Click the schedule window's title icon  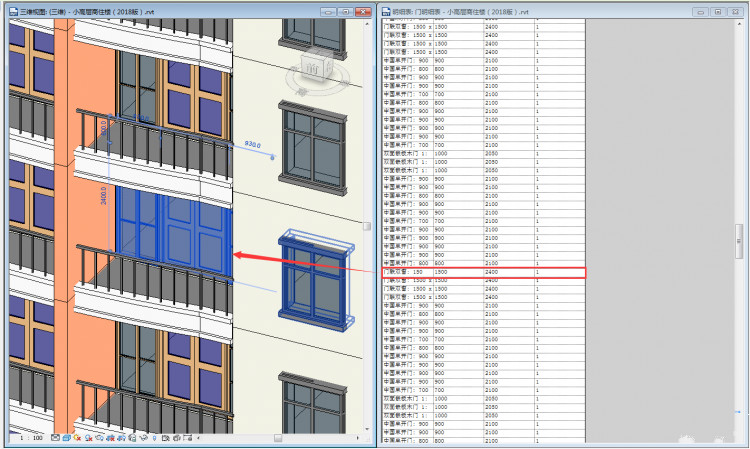tap(386, 11)
